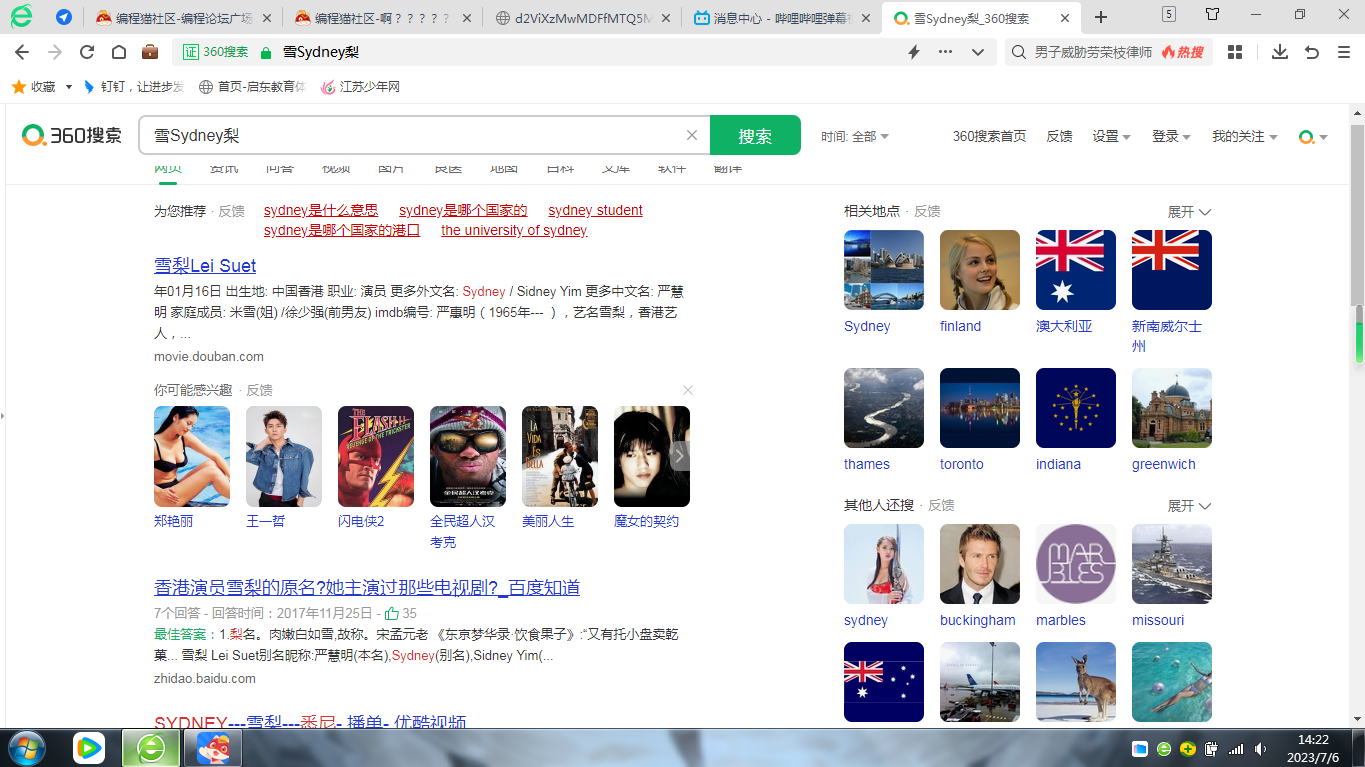
Task: Open the 江苏少年网 bookmark
Action: pos(360,87)
